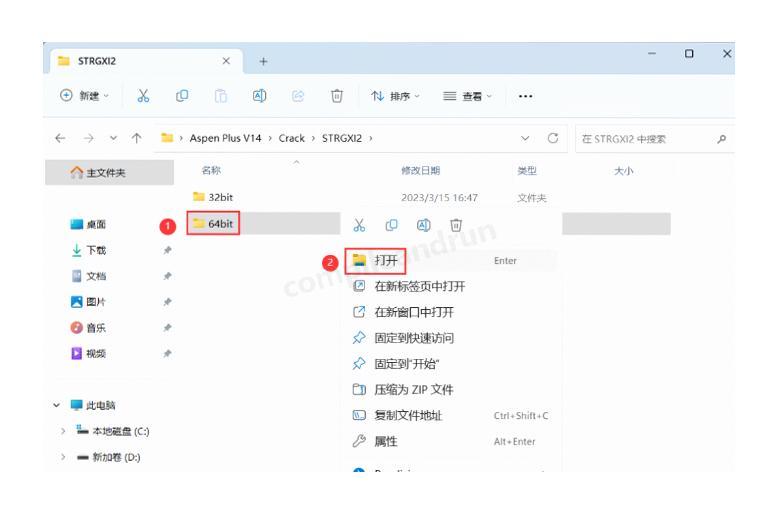Click the Rename icon in the toolbar
Image resolution: width=778 pixels, height=515 pixels.
[x=259, y=96]
